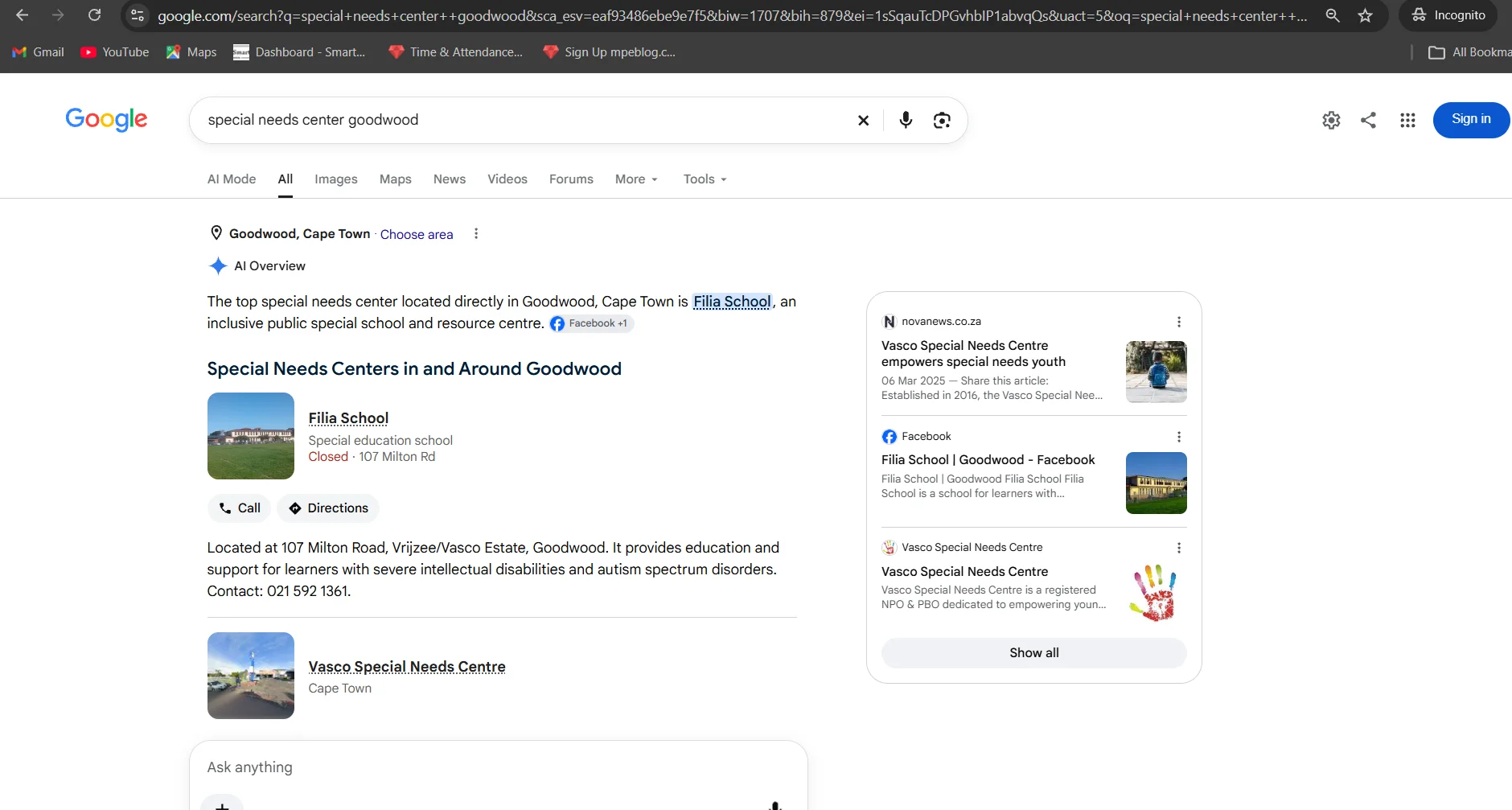The image size is (1512, 810).
Task: Open the Gmail bookmark
Action: tap(39, 52)
